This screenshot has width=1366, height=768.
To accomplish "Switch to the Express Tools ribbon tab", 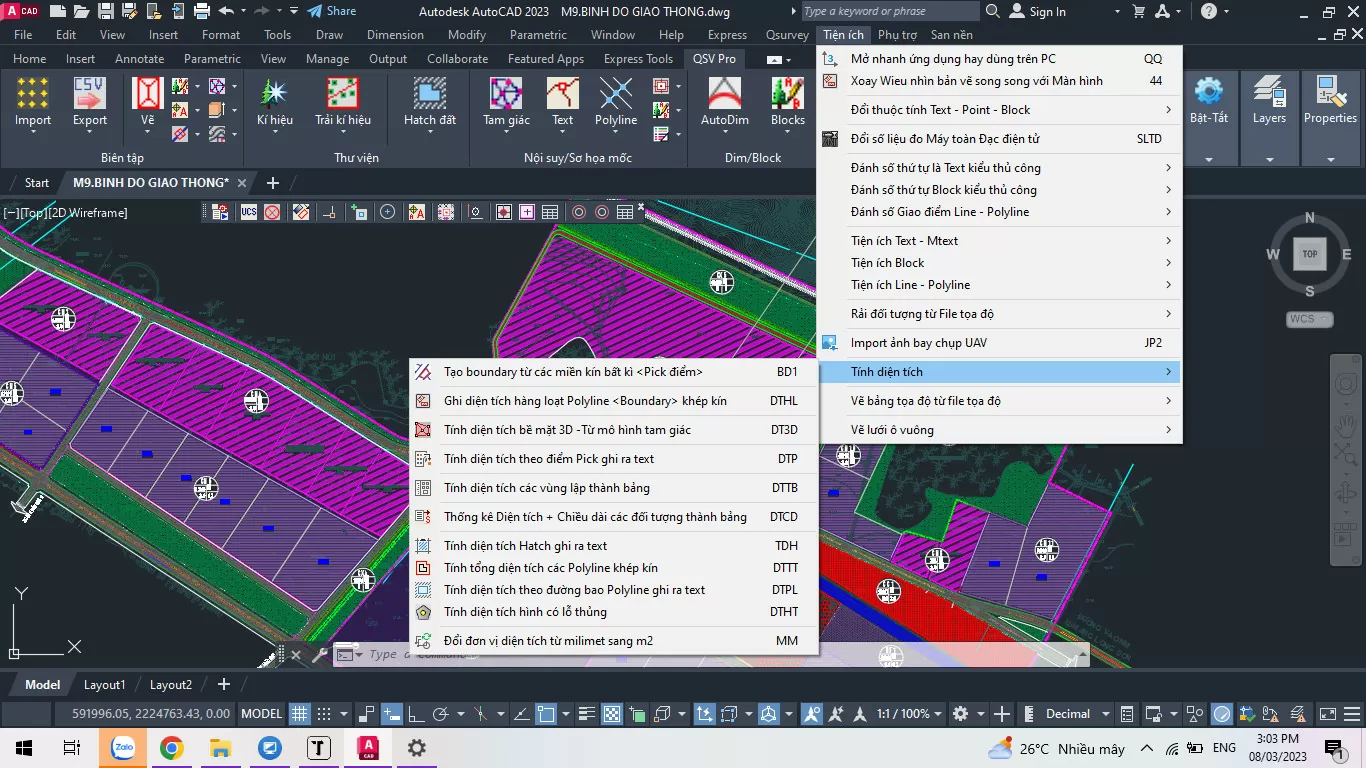I will click(637, 58).
